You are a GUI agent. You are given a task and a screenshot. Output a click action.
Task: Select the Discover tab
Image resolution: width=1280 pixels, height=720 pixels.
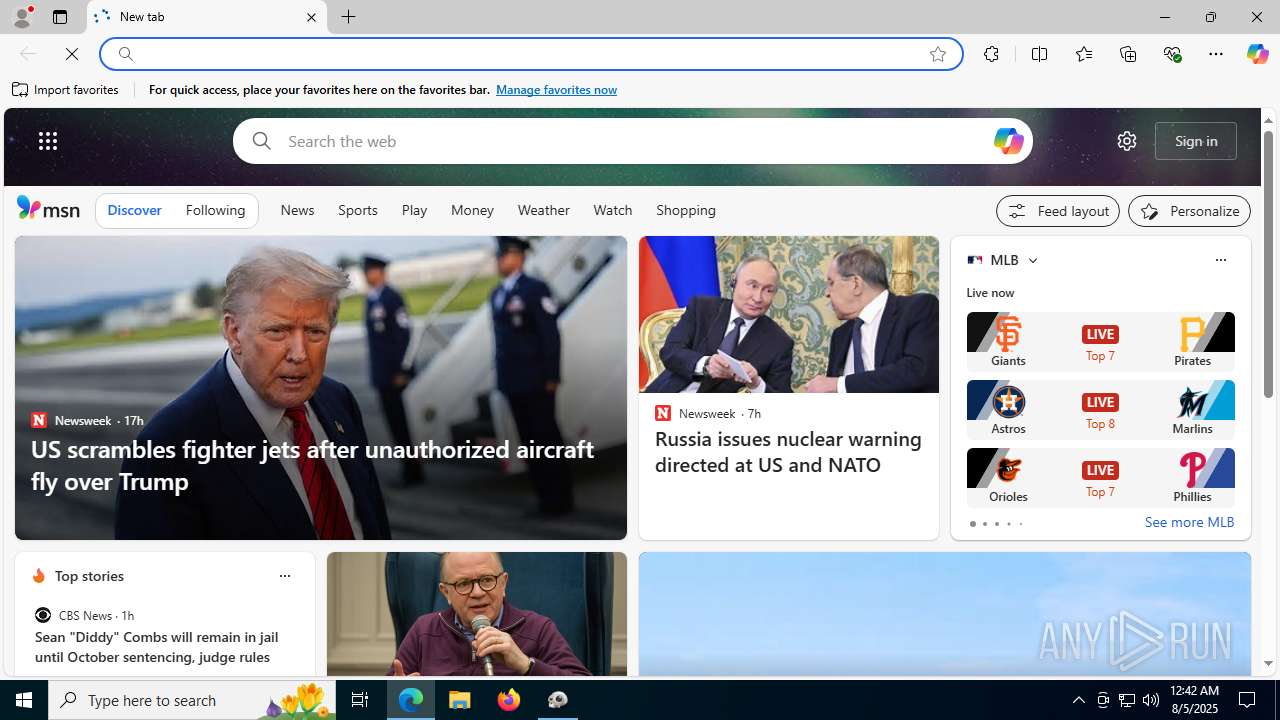pos(134,211)
